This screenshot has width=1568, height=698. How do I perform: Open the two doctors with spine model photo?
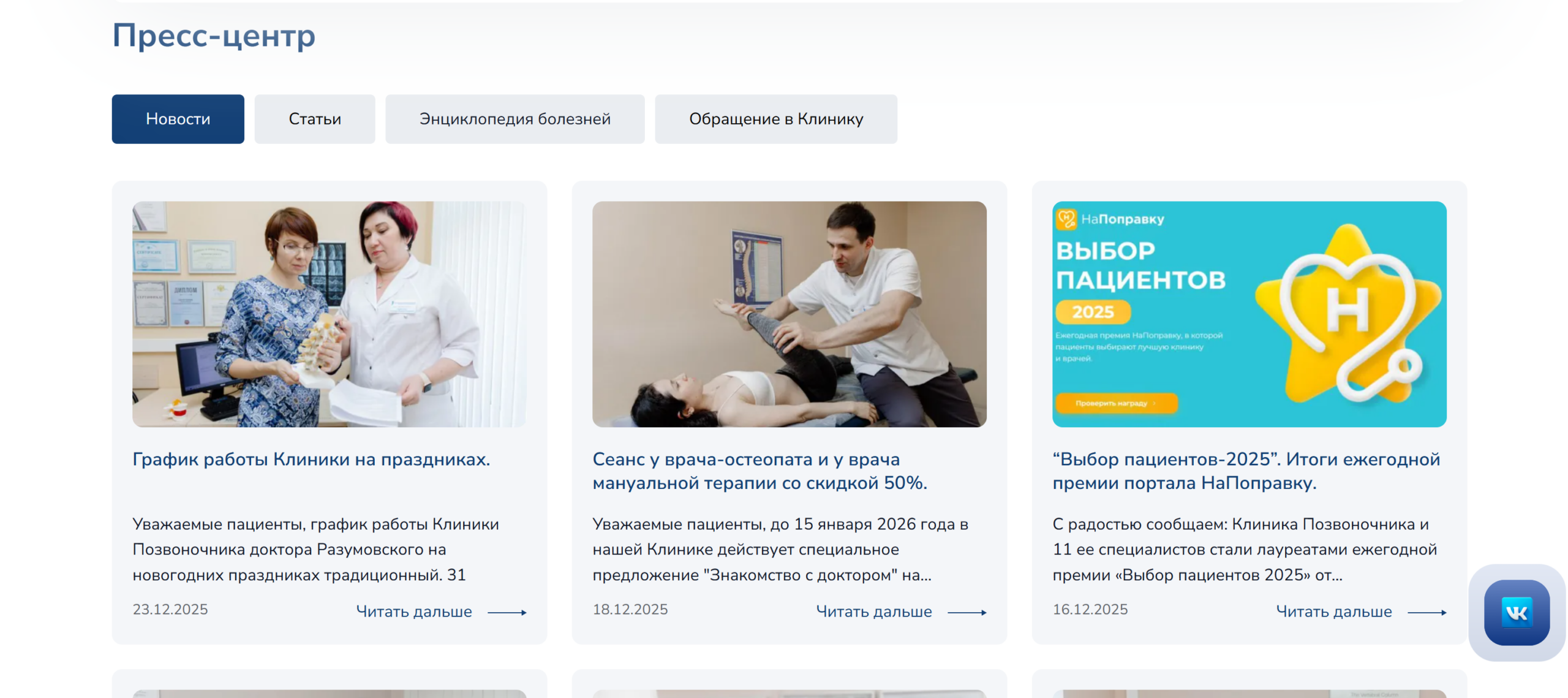pos(329,314)
